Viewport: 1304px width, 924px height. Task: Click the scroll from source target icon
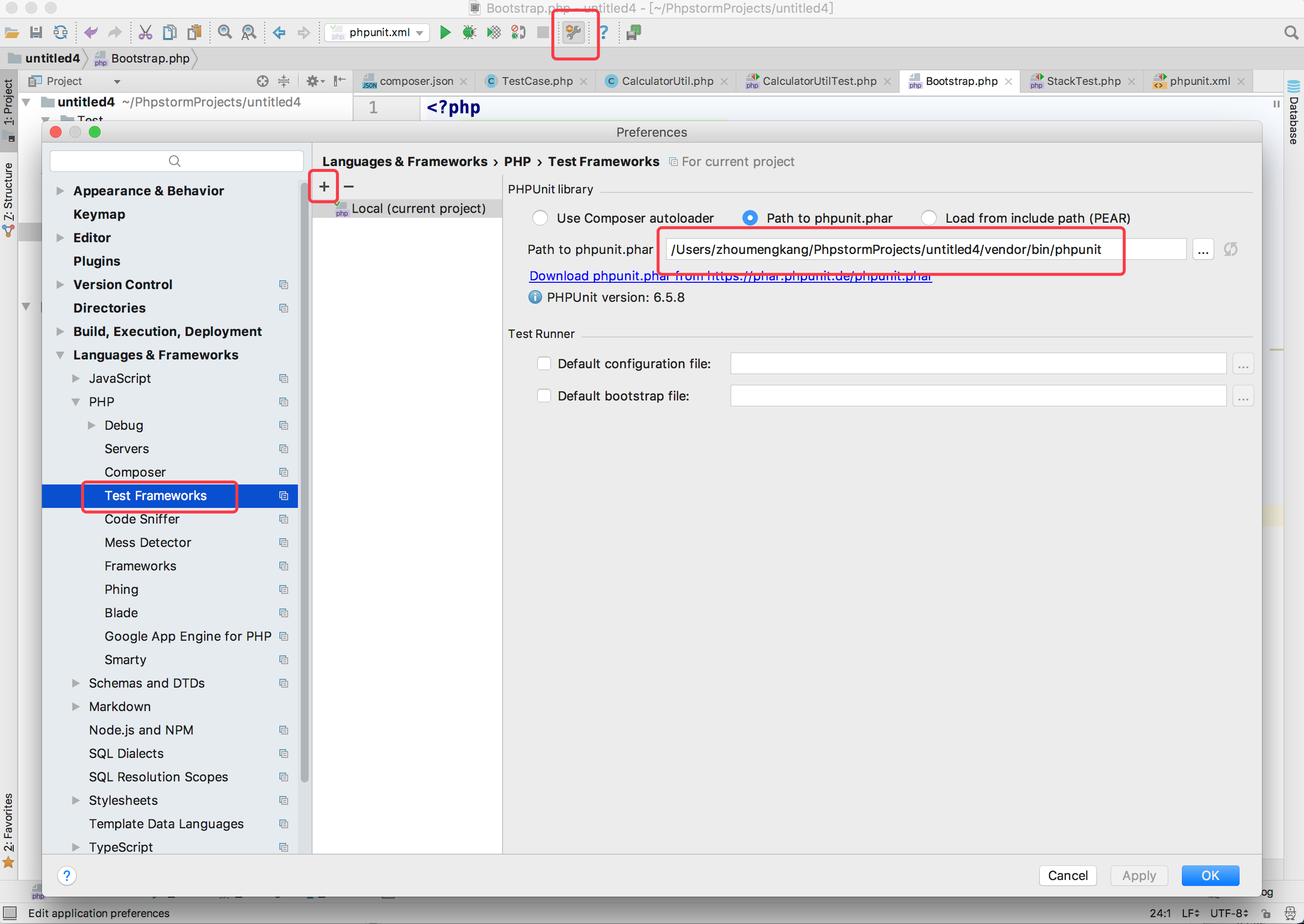coord(262,81)
